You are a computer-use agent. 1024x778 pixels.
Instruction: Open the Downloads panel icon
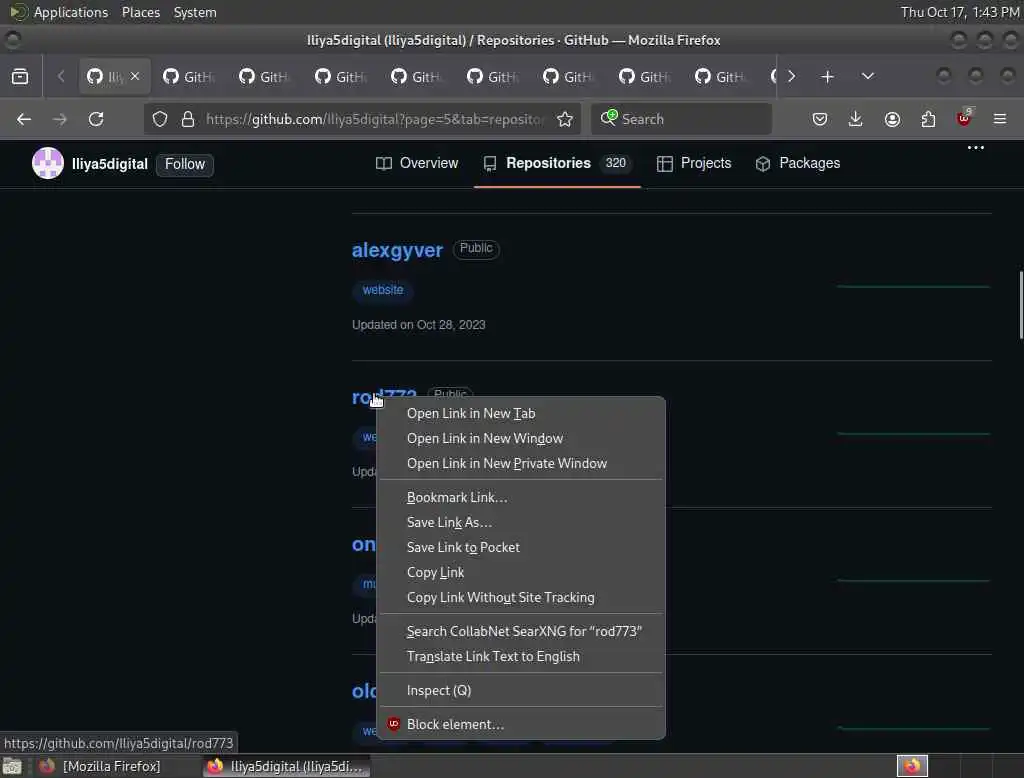856,119
